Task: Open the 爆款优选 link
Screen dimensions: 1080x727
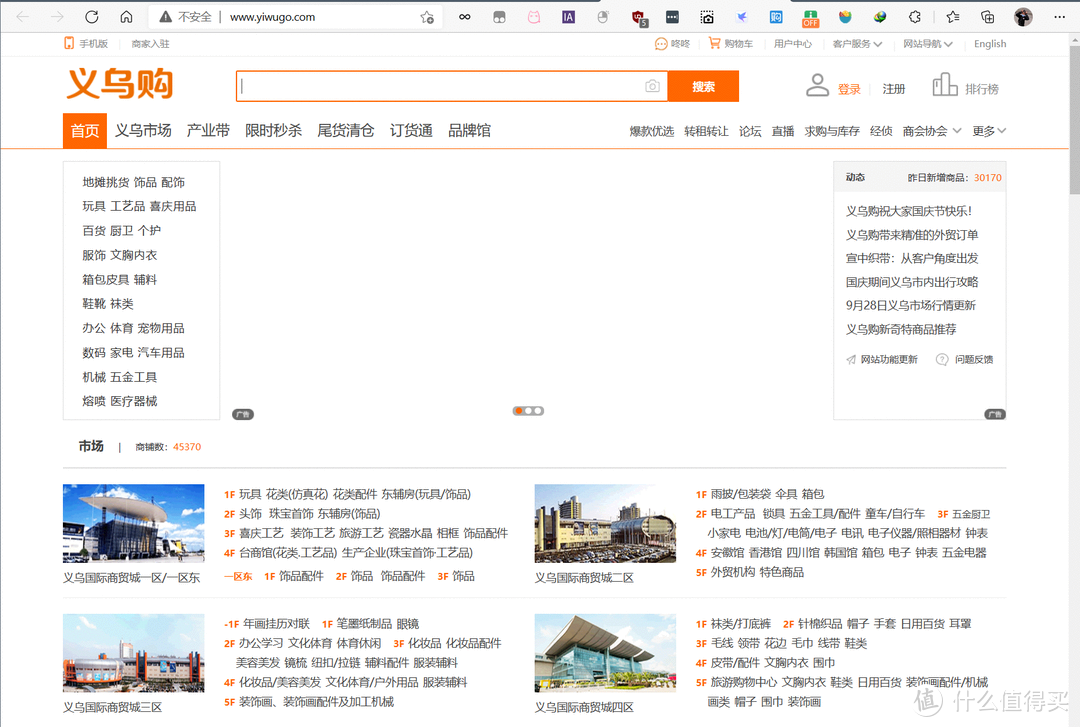Action: coord(652,131)
